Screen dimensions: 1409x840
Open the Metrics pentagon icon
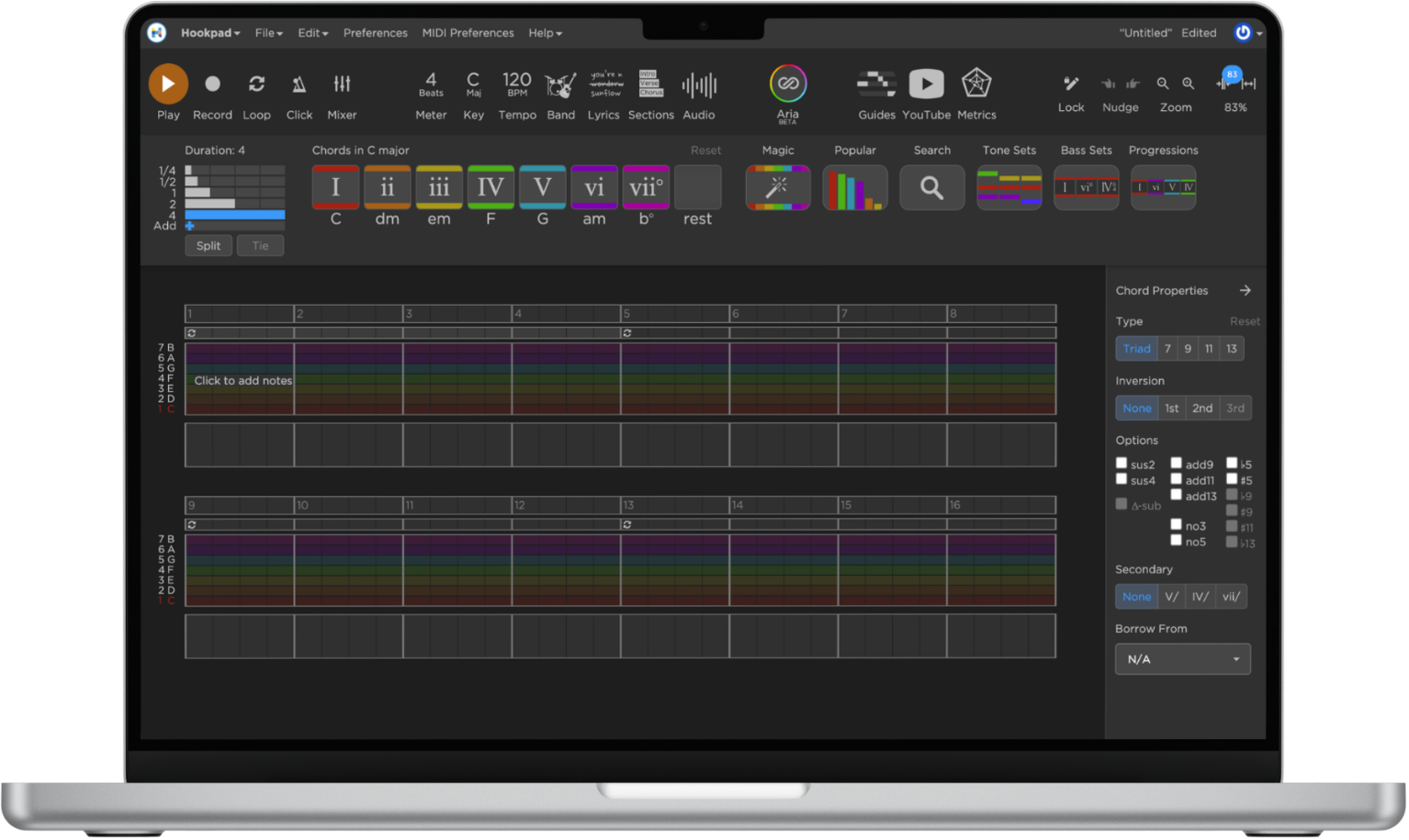coord(975,84)
